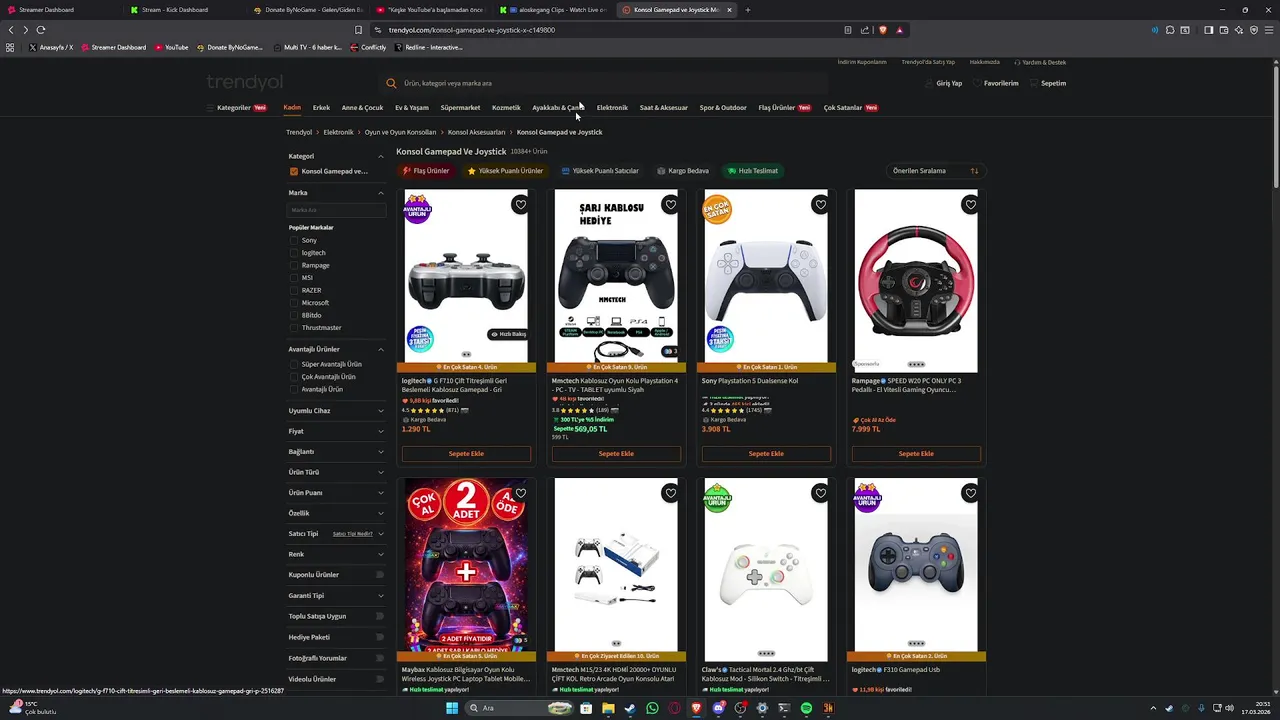The image size is (1280, 720).
Task: Favorite the Rampage SPEED W20 wheel heart
Action: pos(970,205)
